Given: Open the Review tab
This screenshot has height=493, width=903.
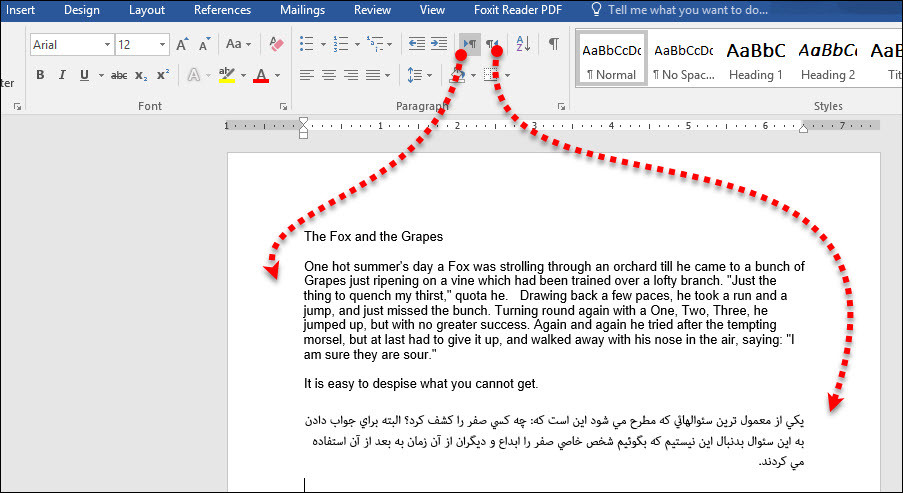Looking at the screenshot, I should point(371,10).
